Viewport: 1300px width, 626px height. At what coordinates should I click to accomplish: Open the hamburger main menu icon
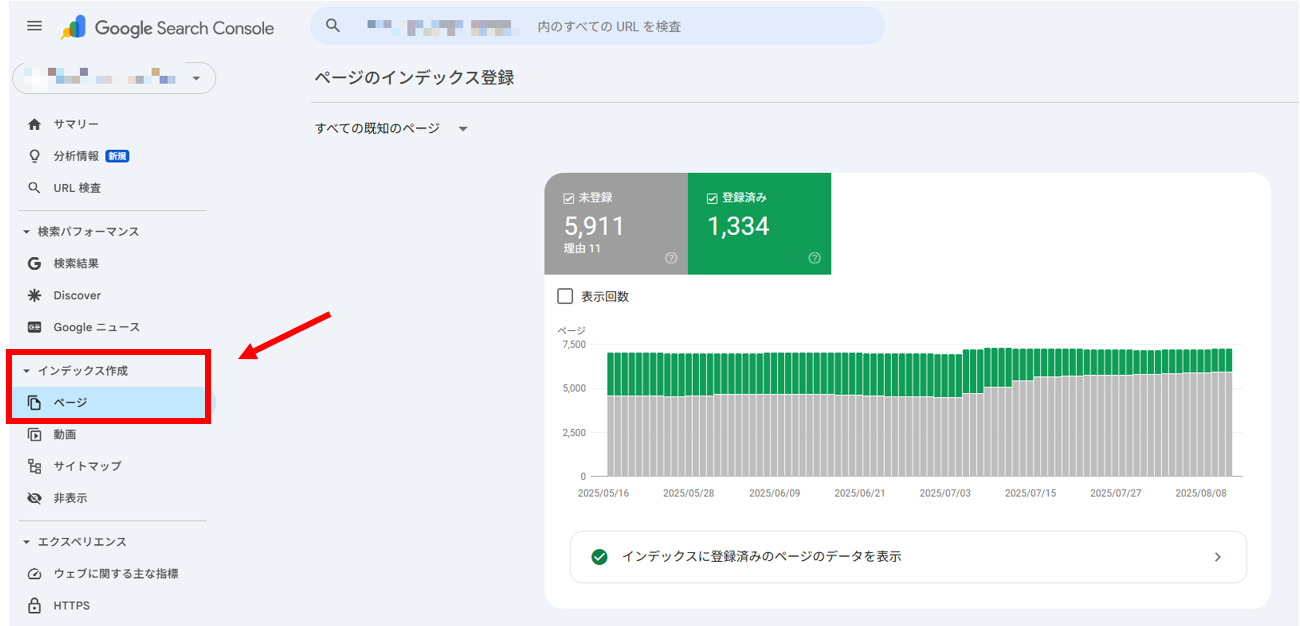tap(34, 26)
